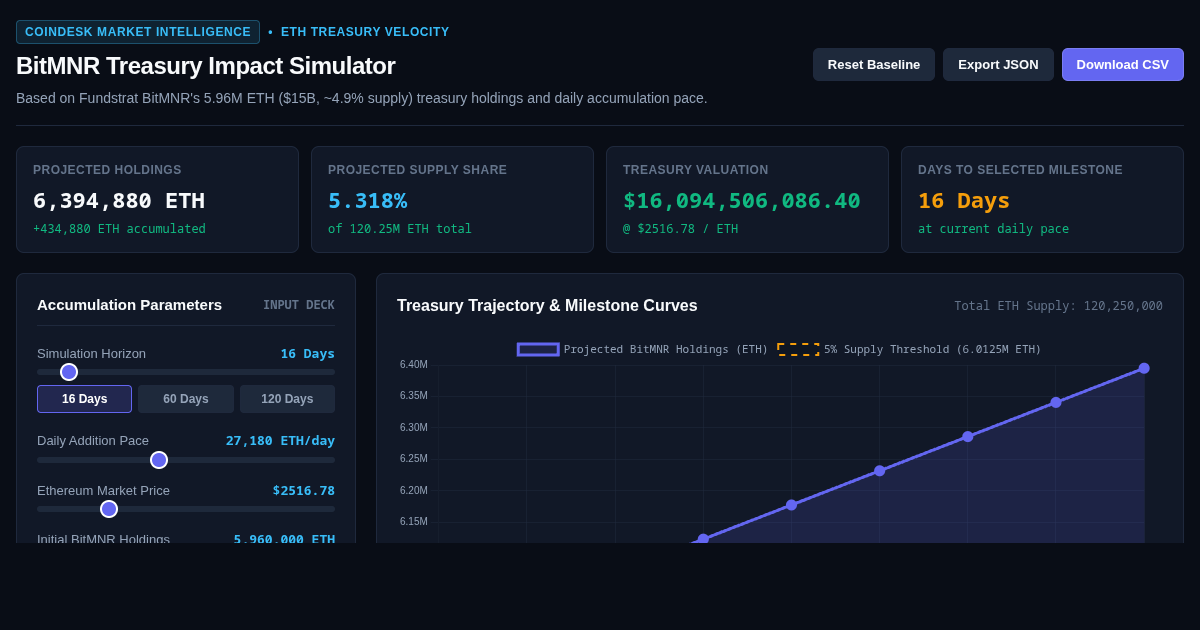The height and width of the screenshot is (630, 1200).
Task: Click the INPUT DECK label
Action: [299, 305]
